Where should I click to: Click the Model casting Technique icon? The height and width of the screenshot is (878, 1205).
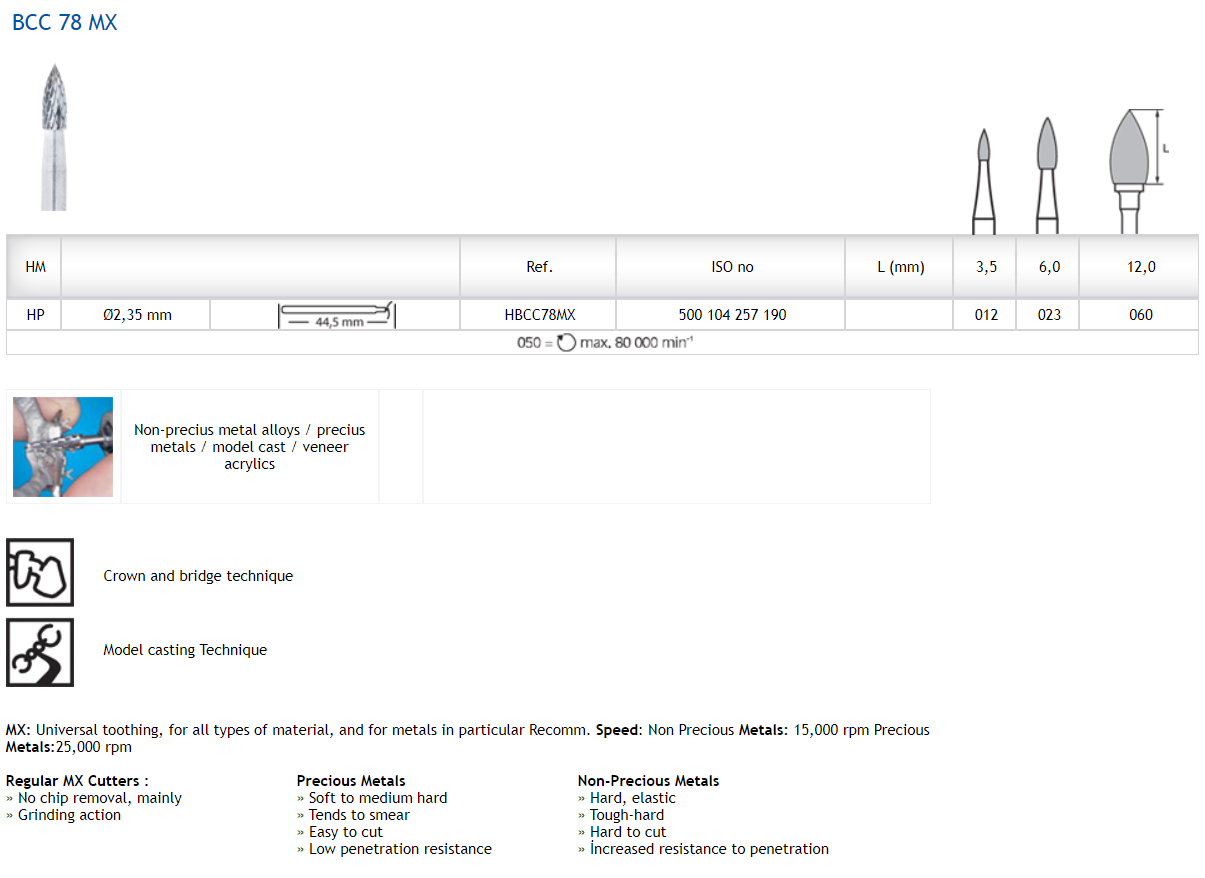[x=40, y=652]
